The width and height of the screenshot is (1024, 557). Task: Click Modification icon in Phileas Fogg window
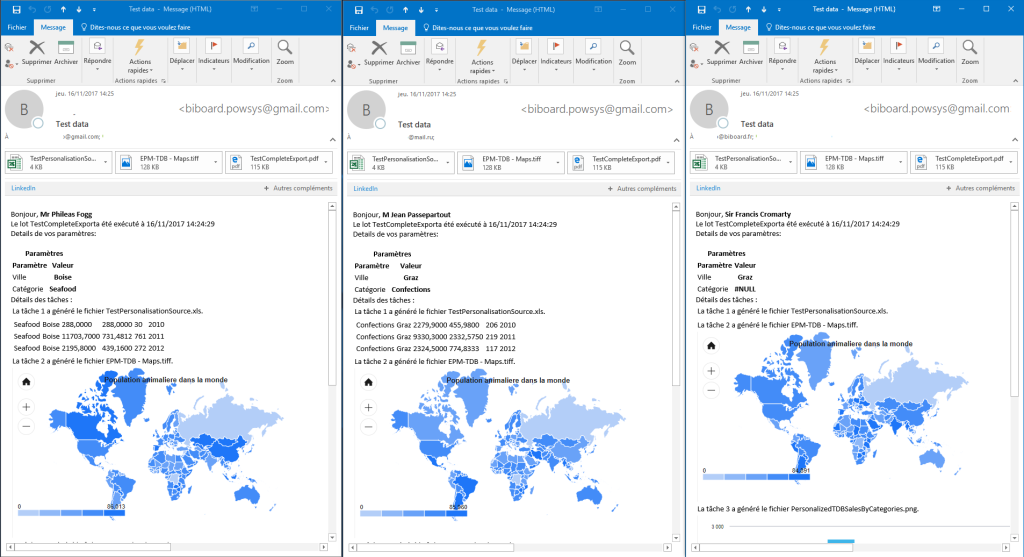(251, 46)
